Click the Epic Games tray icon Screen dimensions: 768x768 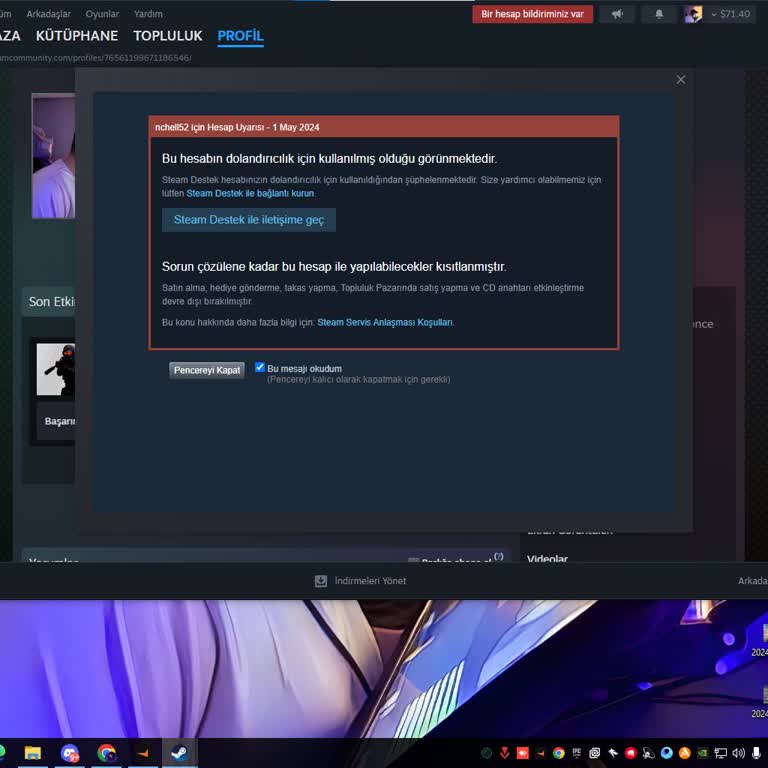click(x=576, y=753)
